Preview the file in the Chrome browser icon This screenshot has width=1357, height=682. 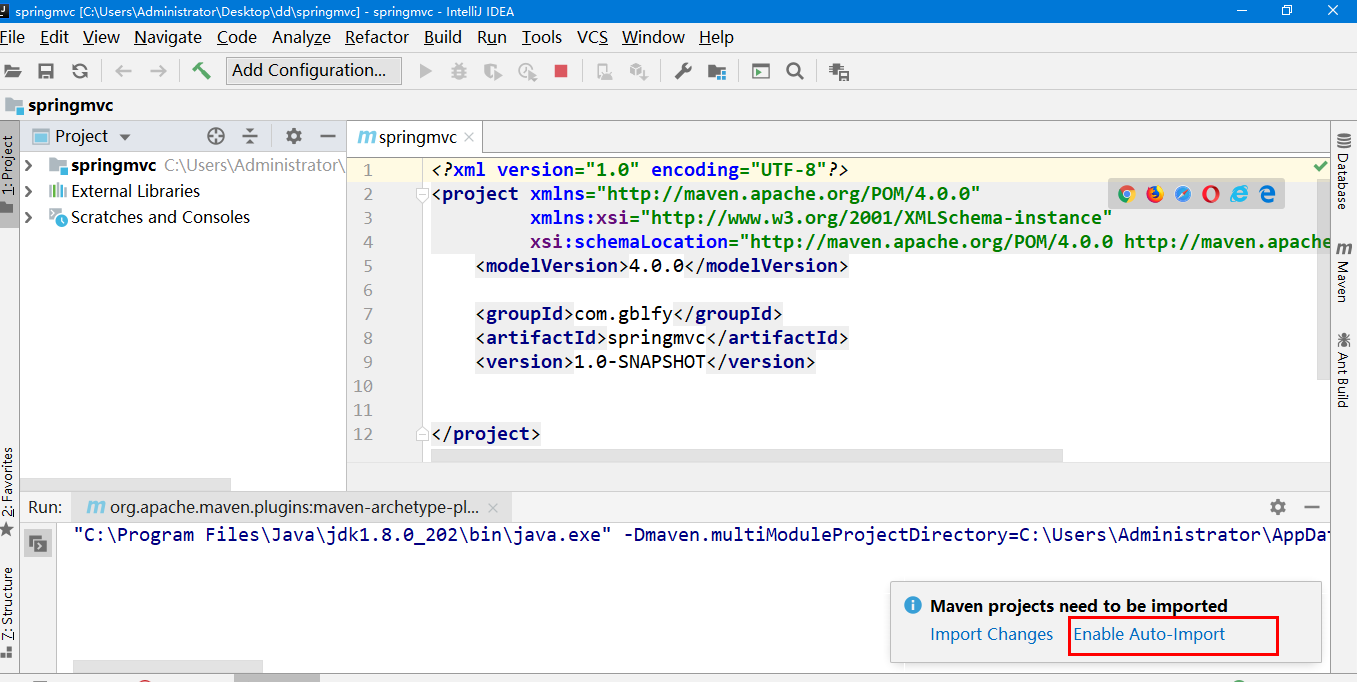point(1126,194)
